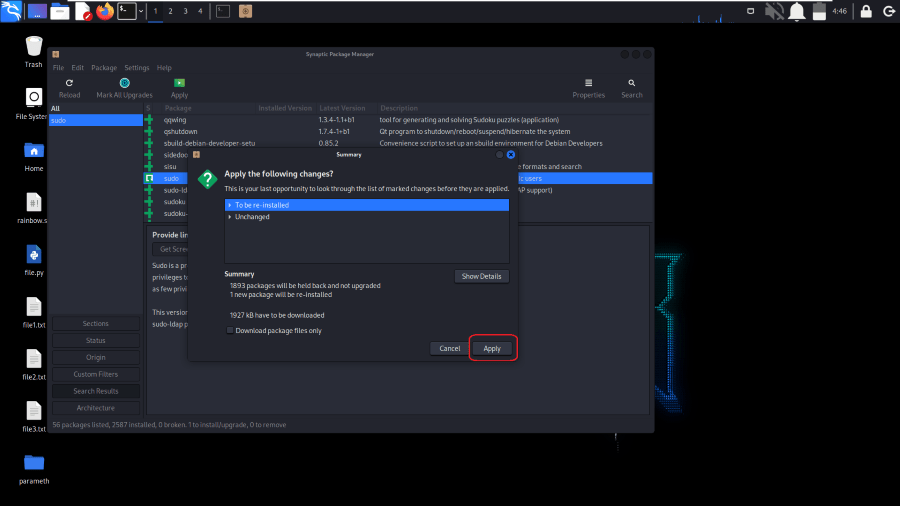Open the Home folder desktop icon
Image resolution: width=900 pixels, height=506 pixels.
coord(33,156)
